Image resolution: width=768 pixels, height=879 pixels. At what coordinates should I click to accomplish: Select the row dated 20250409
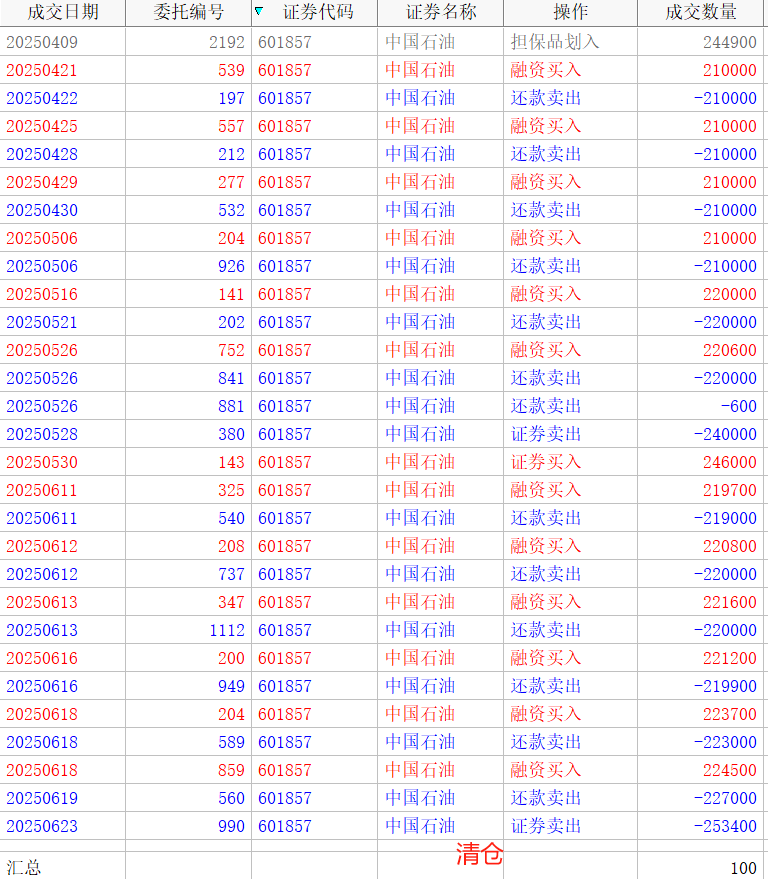382,42
